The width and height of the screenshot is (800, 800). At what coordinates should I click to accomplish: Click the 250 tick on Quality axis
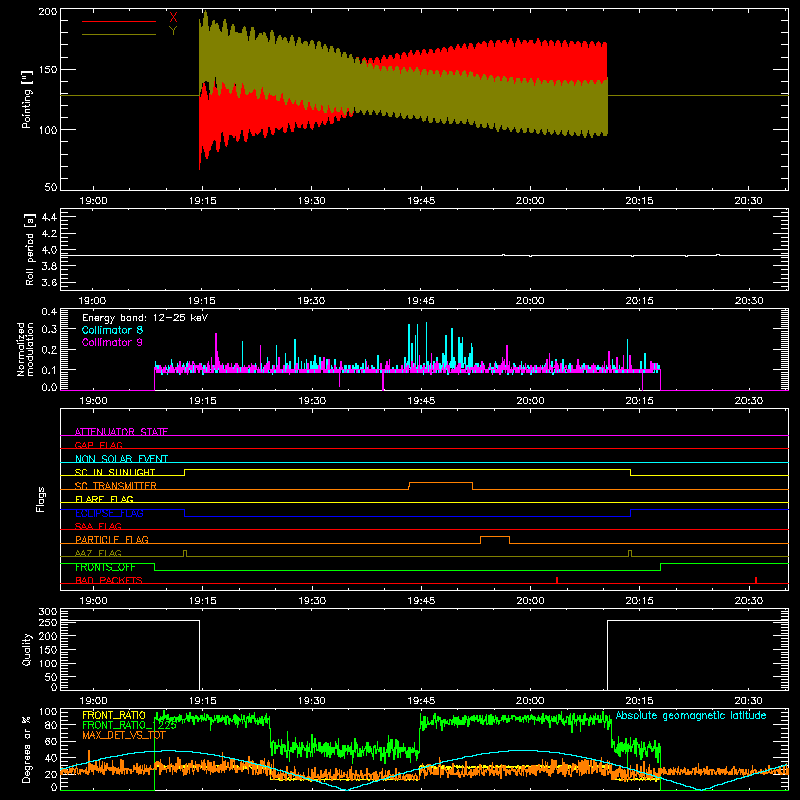click(x=48, y=622)
